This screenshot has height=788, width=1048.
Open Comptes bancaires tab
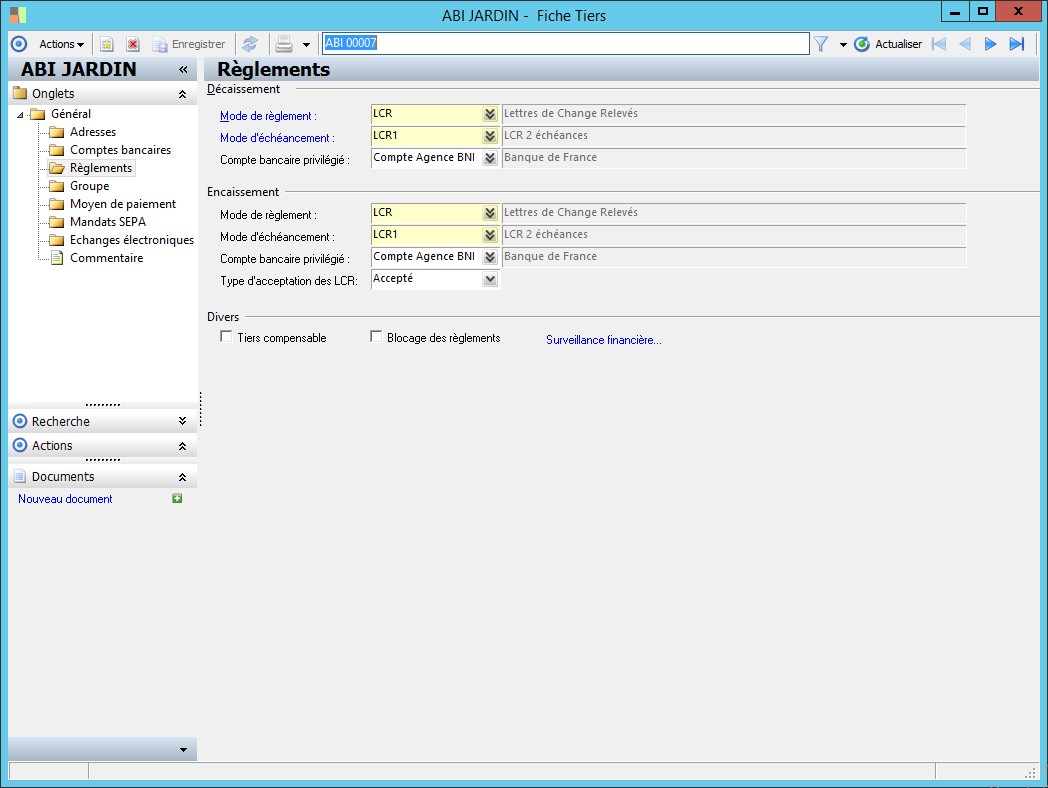[x=120, y=150]
